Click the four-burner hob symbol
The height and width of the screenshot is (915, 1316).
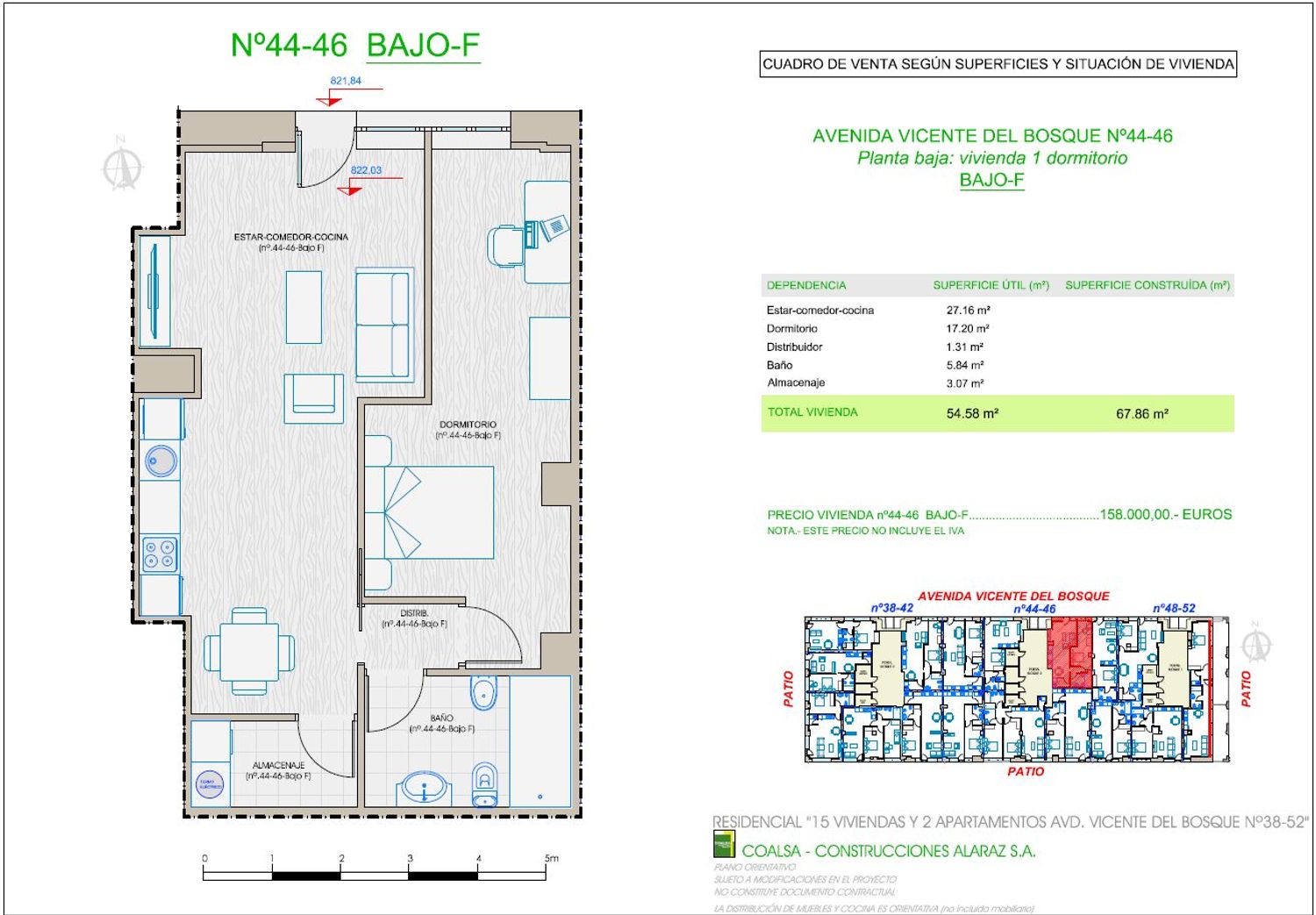point(161,553)
